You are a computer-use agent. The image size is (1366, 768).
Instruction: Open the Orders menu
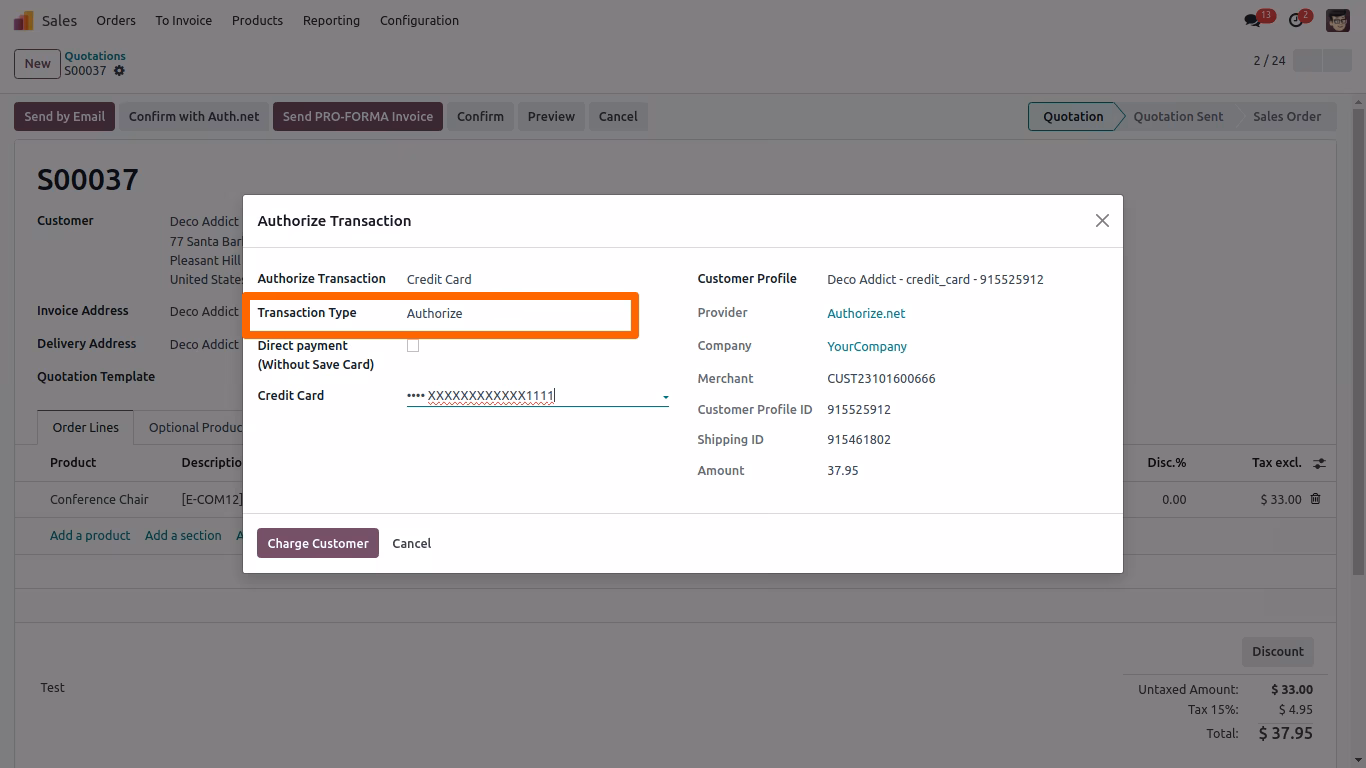click(116, 20)
